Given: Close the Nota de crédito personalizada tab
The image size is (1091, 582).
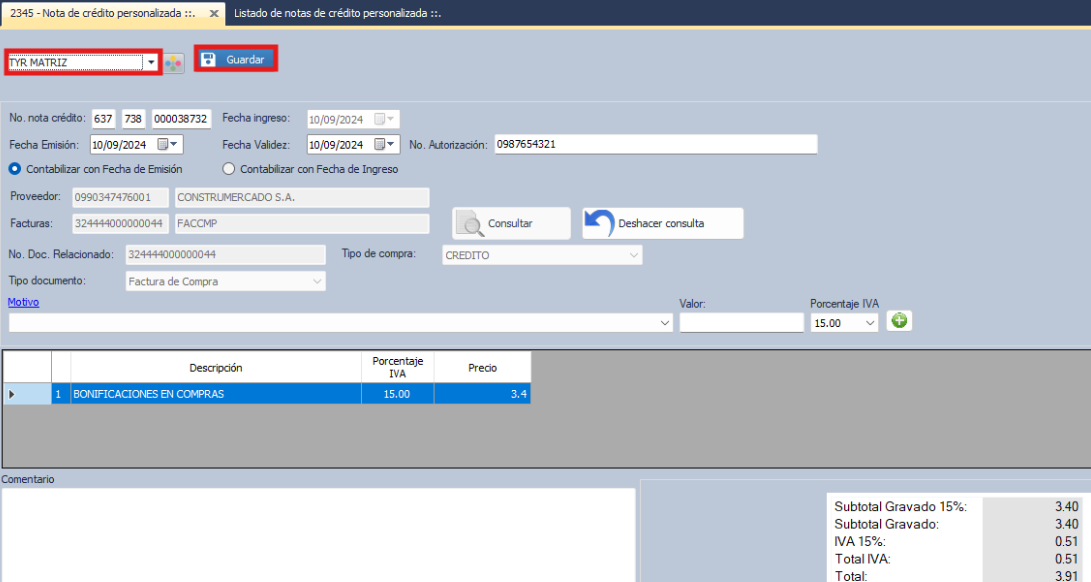Looking at the screenshot, I should [x=214, y=13].
